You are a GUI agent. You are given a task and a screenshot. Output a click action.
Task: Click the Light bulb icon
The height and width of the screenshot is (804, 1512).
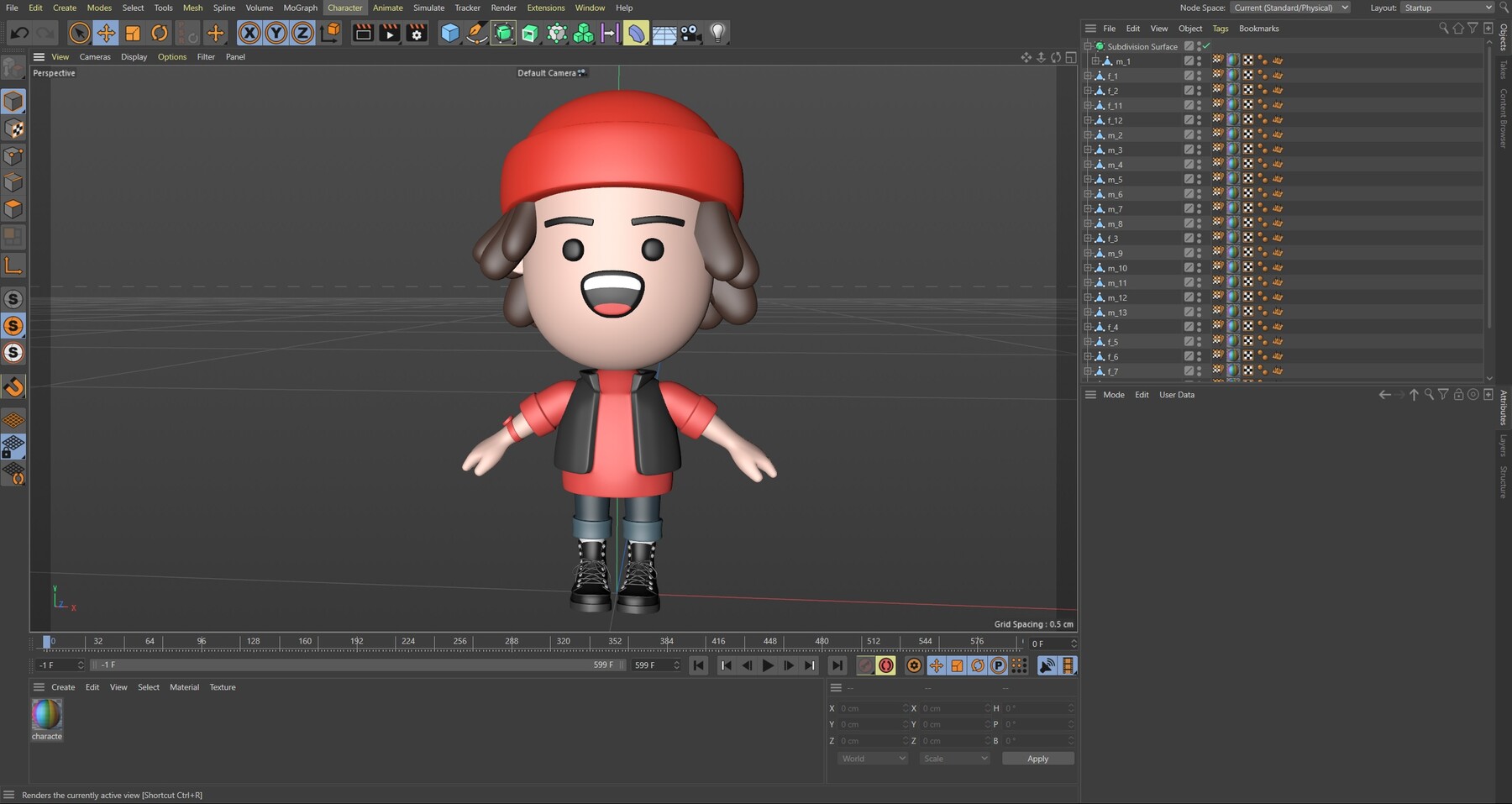coord(717,33)
